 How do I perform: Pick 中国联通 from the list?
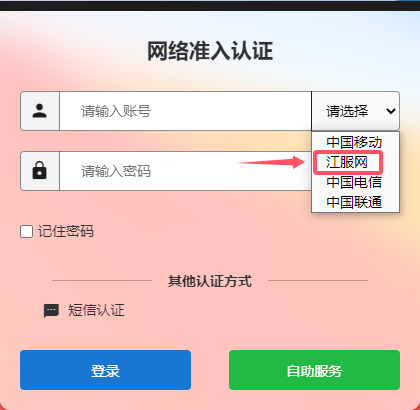pyautogui.click(x=355, y=202)
